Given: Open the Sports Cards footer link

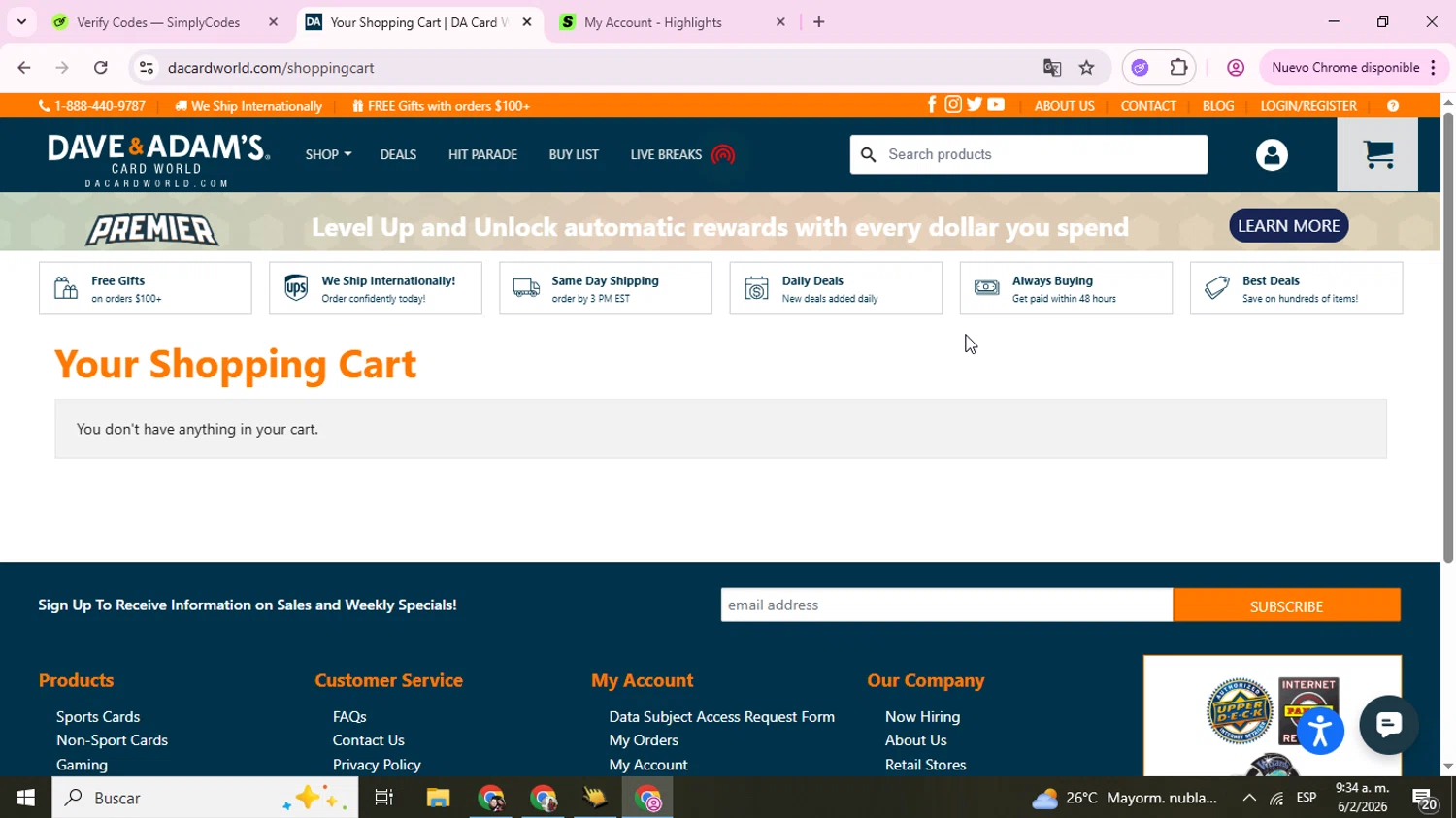Looking at the screenshot, I should [x=98, y=716].
